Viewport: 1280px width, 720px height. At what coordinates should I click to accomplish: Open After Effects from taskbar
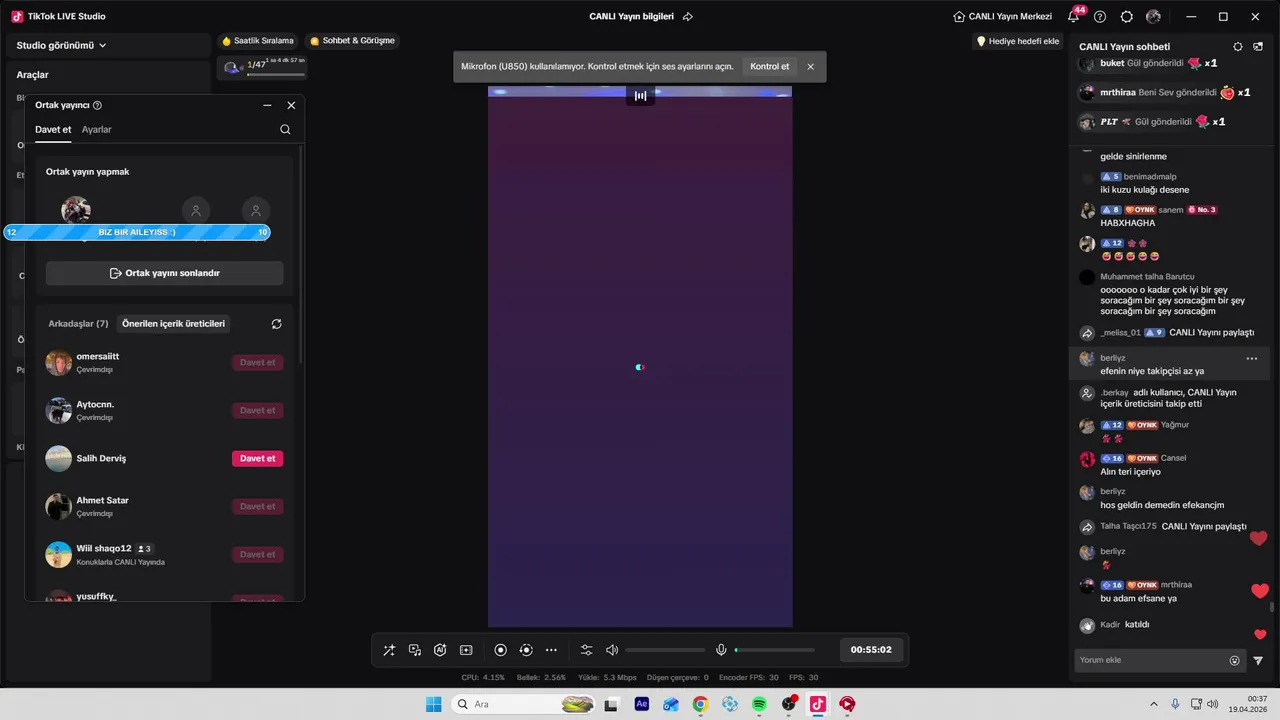point(642,704)
